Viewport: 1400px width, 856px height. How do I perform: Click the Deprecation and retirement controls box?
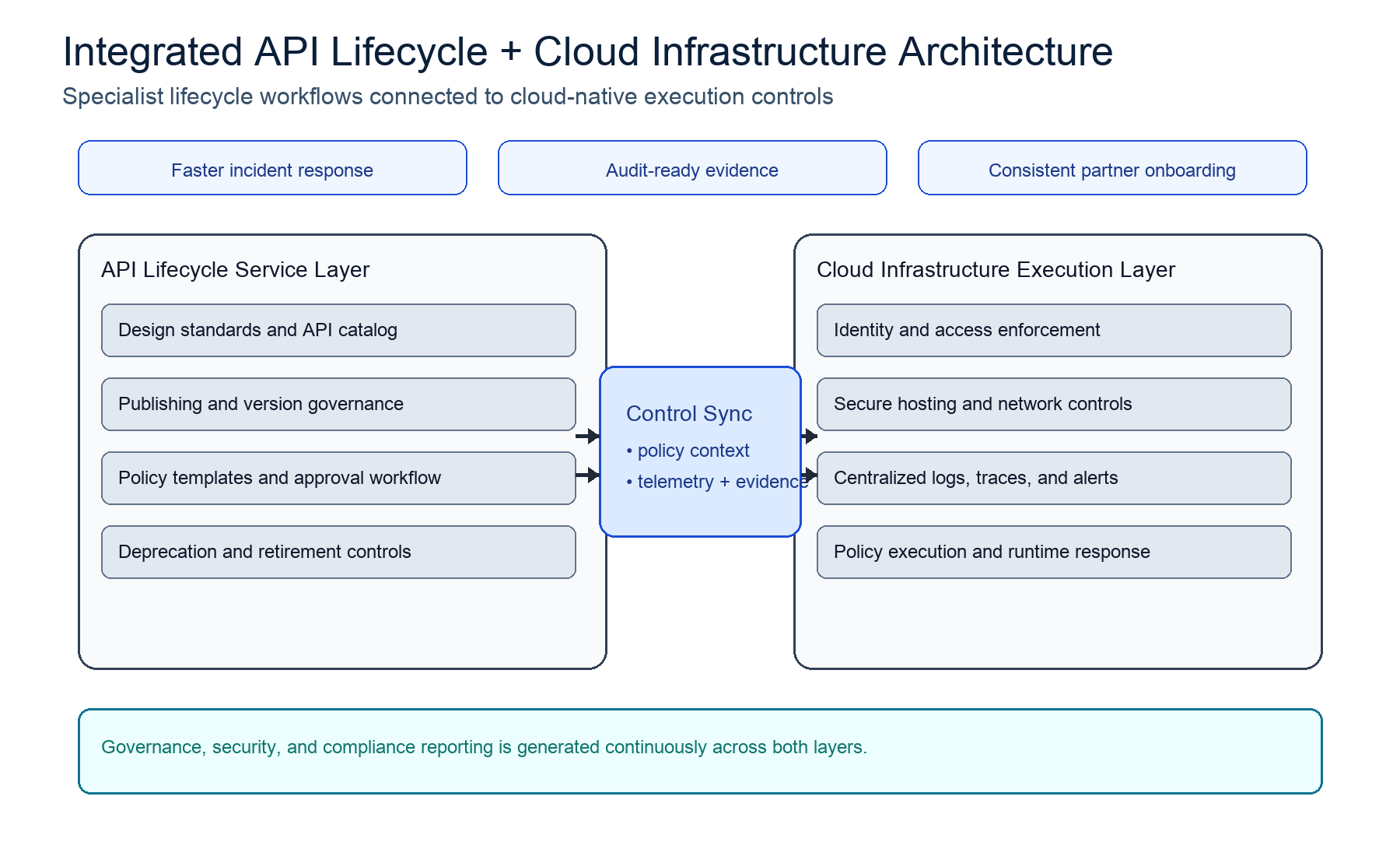pos(338,552)
